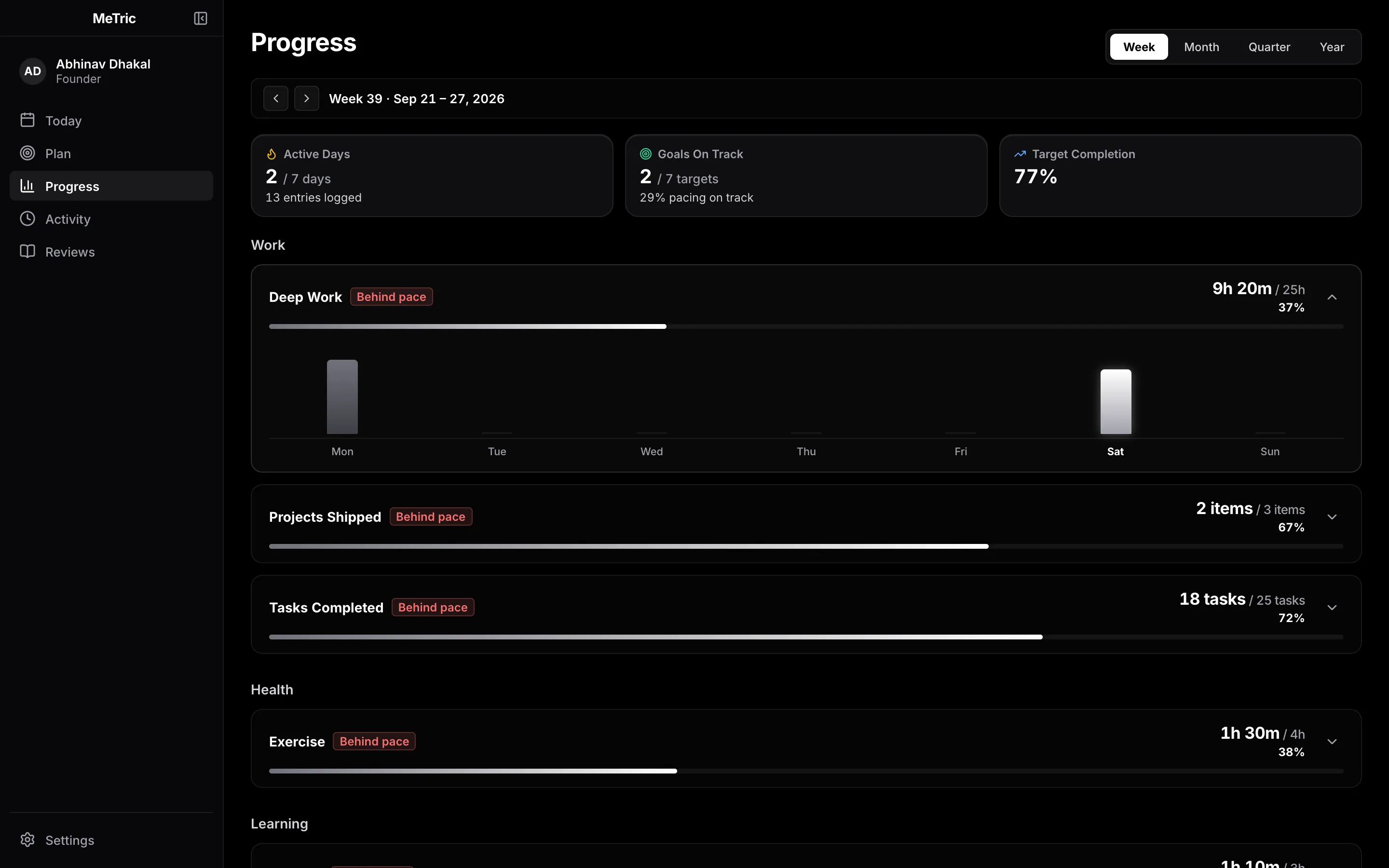Click the Learning section heading

tap(280, 823)
